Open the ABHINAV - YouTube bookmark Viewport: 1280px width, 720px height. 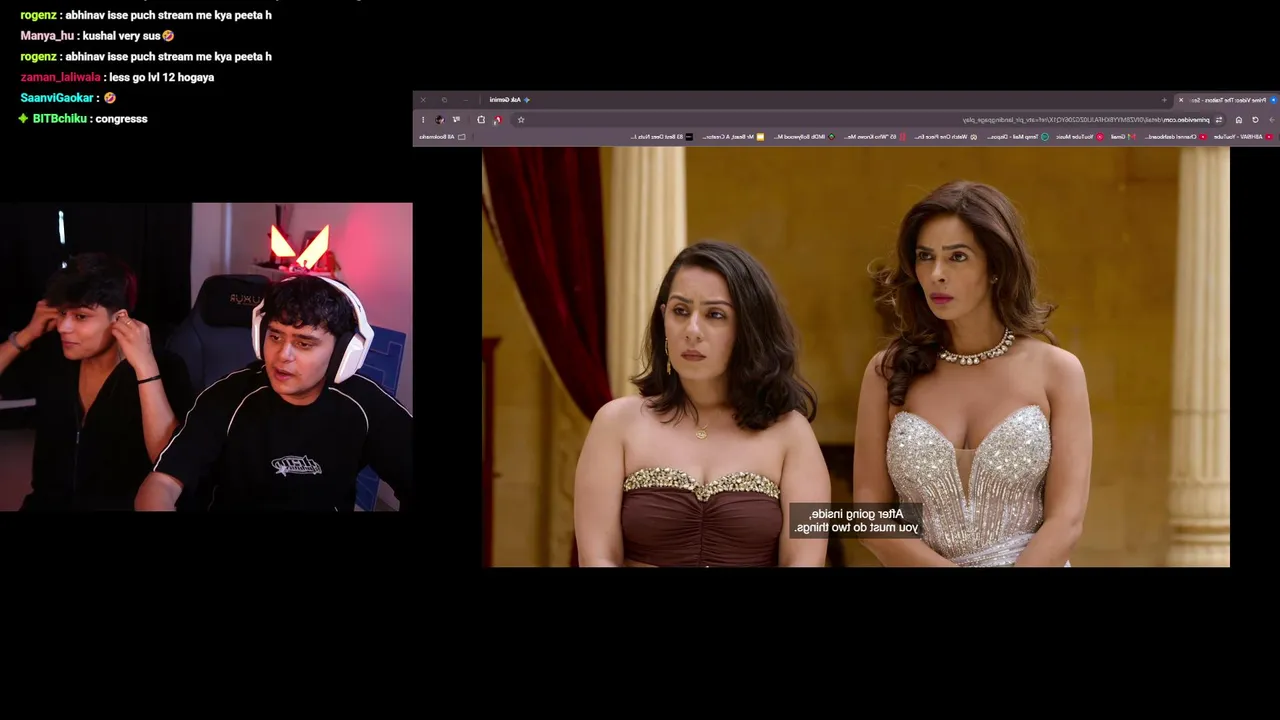pyautogui.click(x=1243, y=137)
